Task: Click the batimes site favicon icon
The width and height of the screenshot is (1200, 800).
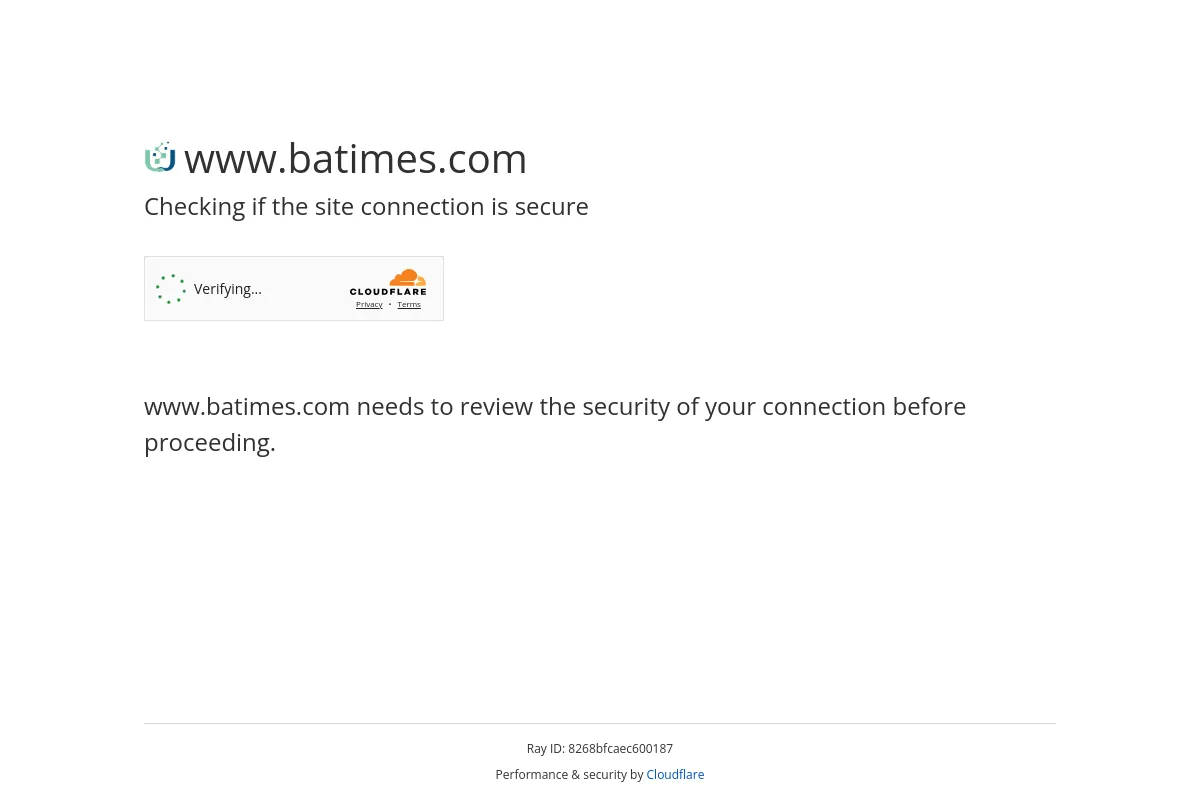Action: point(160,158)
